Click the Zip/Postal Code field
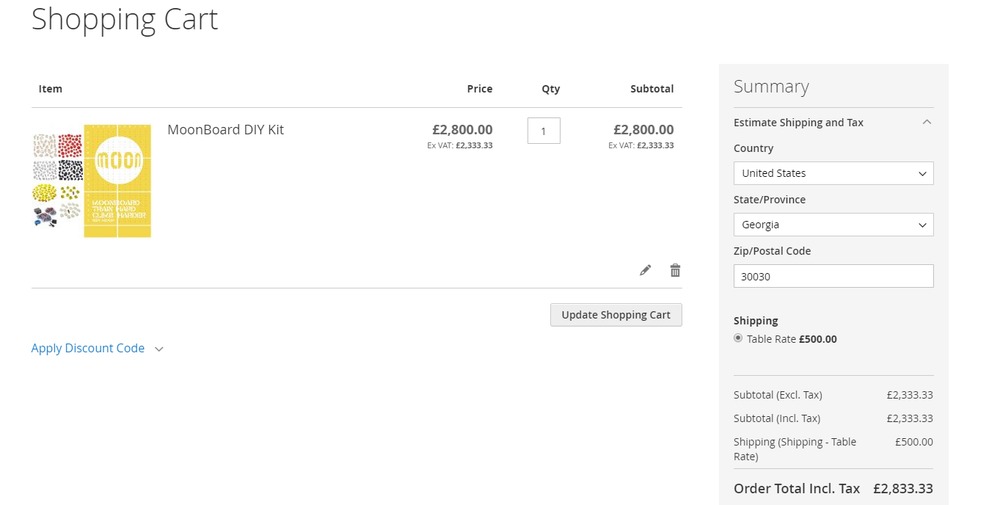The image size is (1000, 505). click(833, 276)
